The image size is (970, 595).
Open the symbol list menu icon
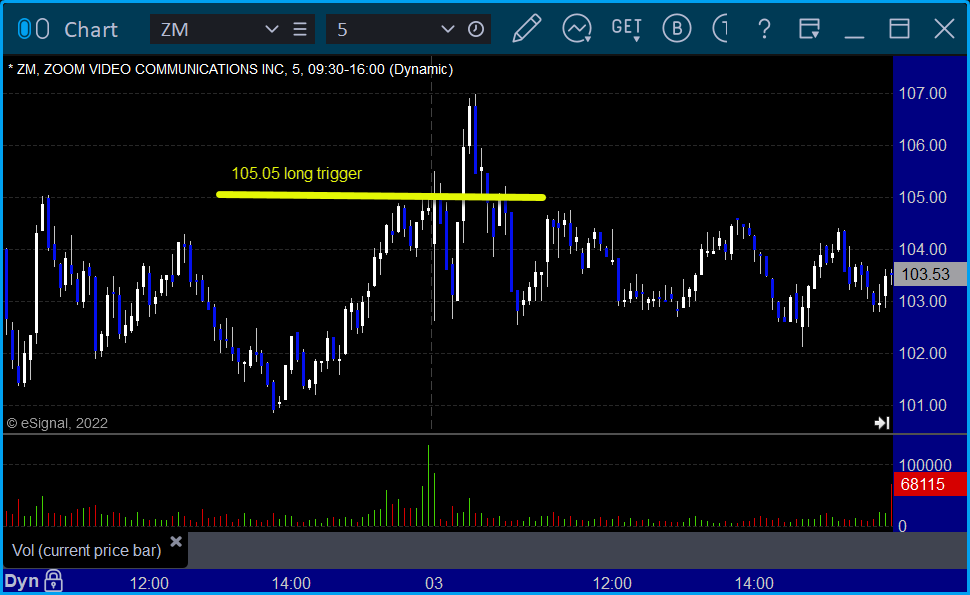[300, 29]
